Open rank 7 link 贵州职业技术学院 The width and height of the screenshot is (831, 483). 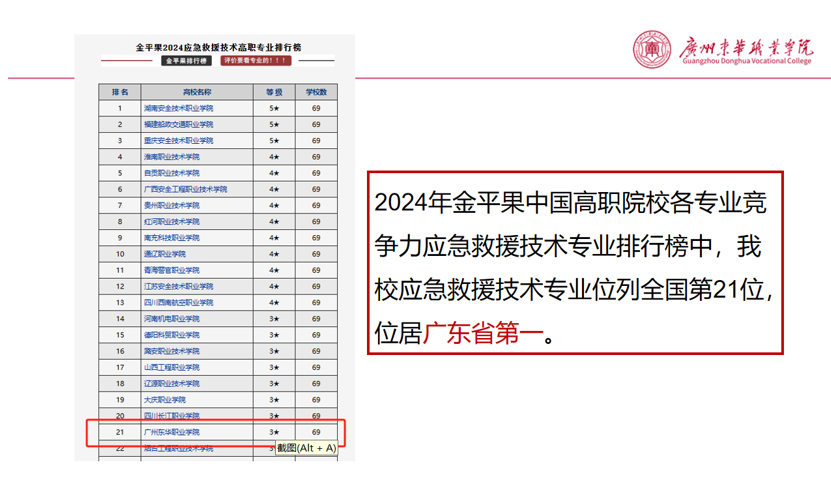point(172,205)
